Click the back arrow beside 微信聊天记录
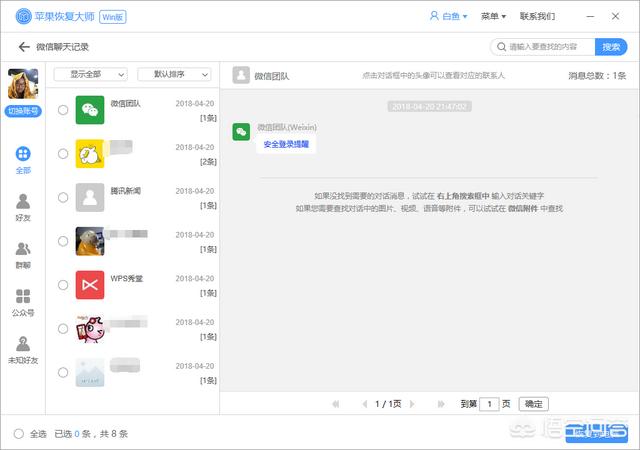This screenshot has width=640, height=450. pos(24,47)
